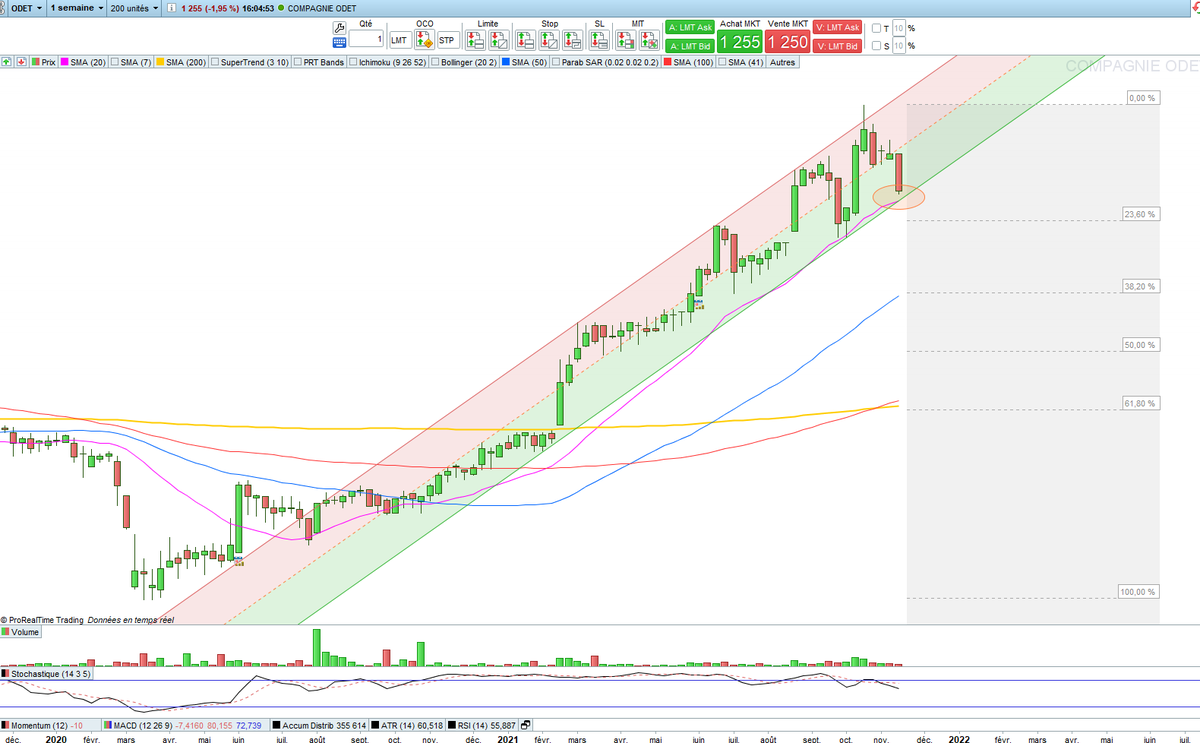1200x743 pixels.
Task: Click the refresh icon at the top-right corner
Action: coord(1194,8)
